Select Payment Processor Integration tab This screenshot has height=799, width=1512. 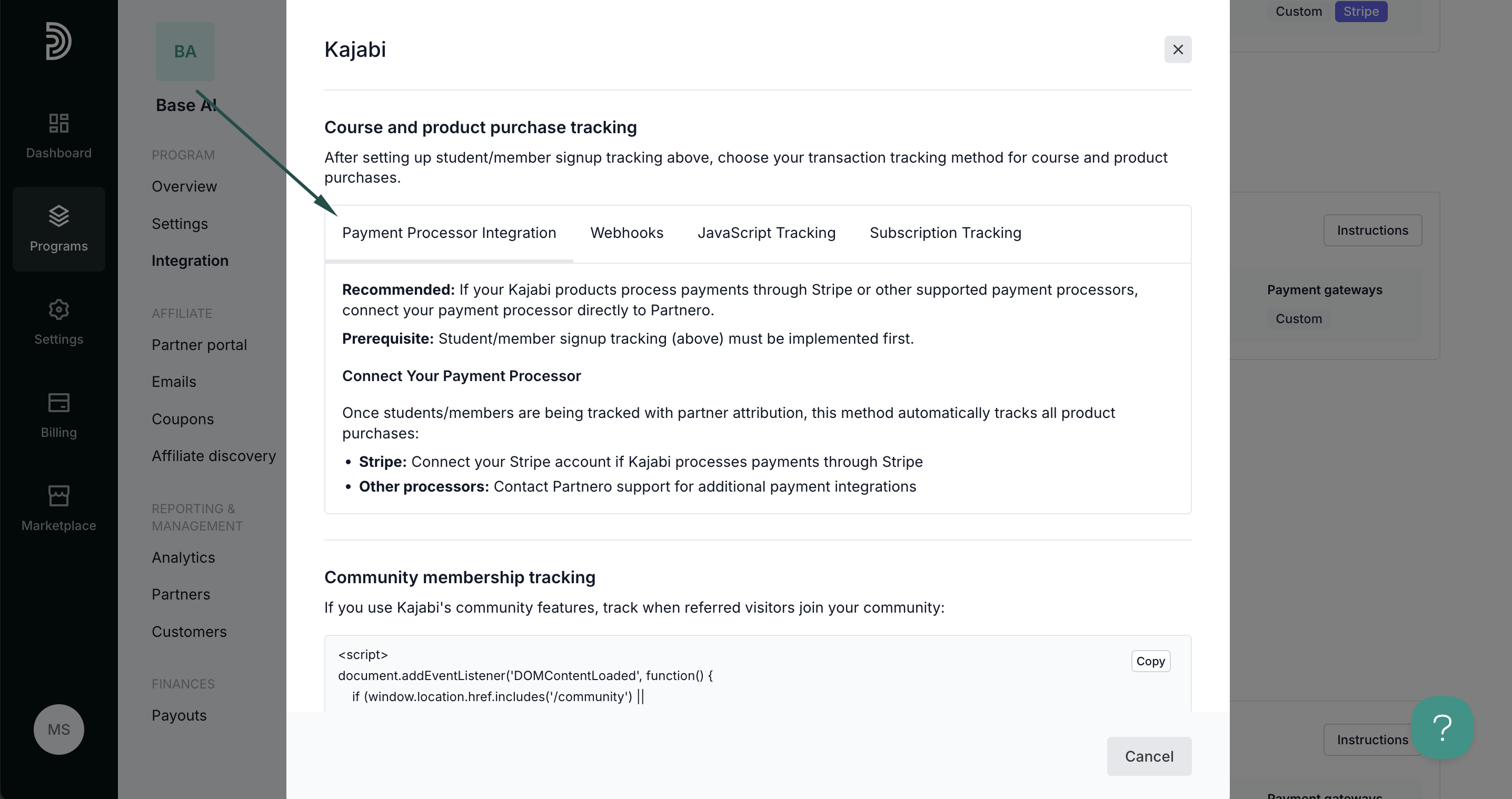click(449, 233)
